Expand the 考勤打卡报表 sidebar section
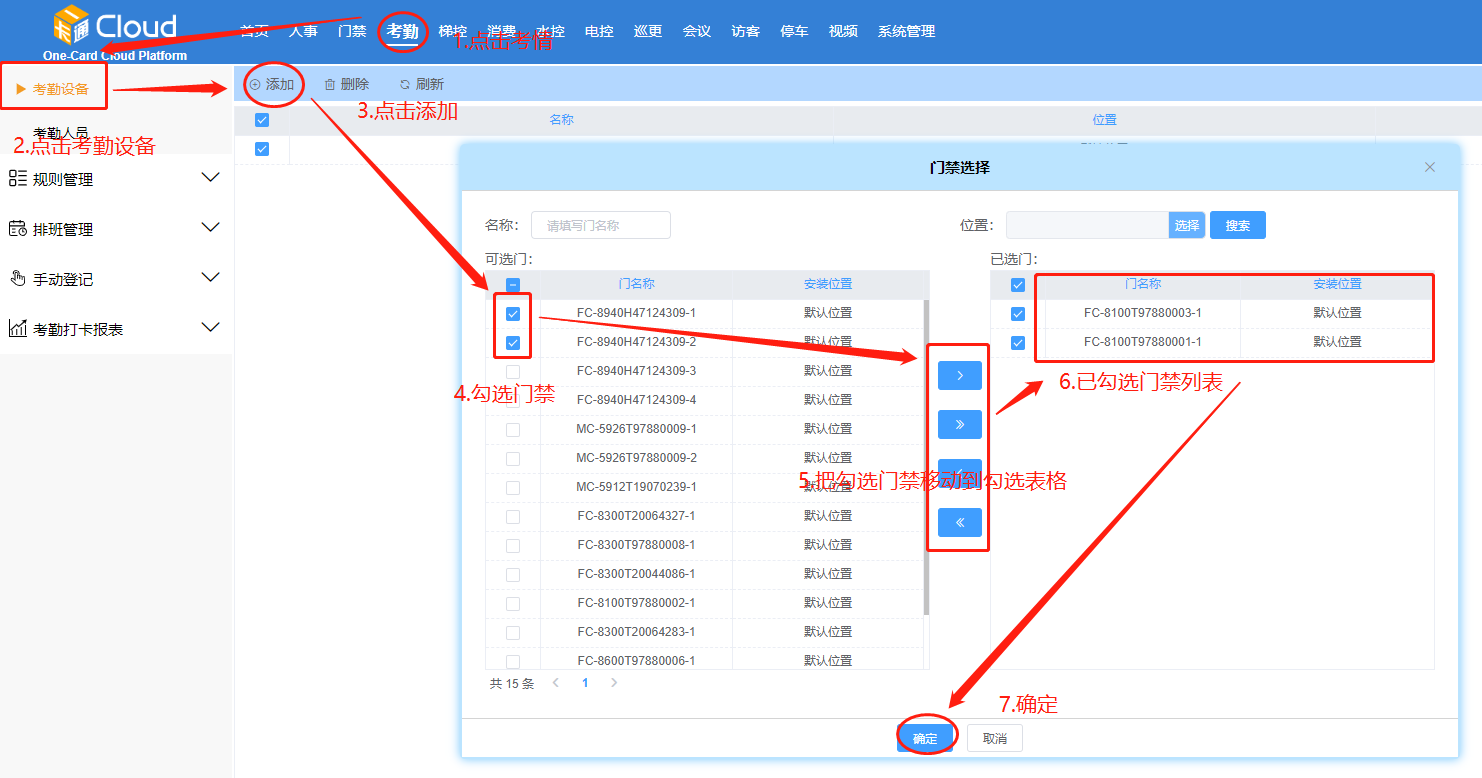Viewport: 1482px width, 778px height. tap(116, 329)
